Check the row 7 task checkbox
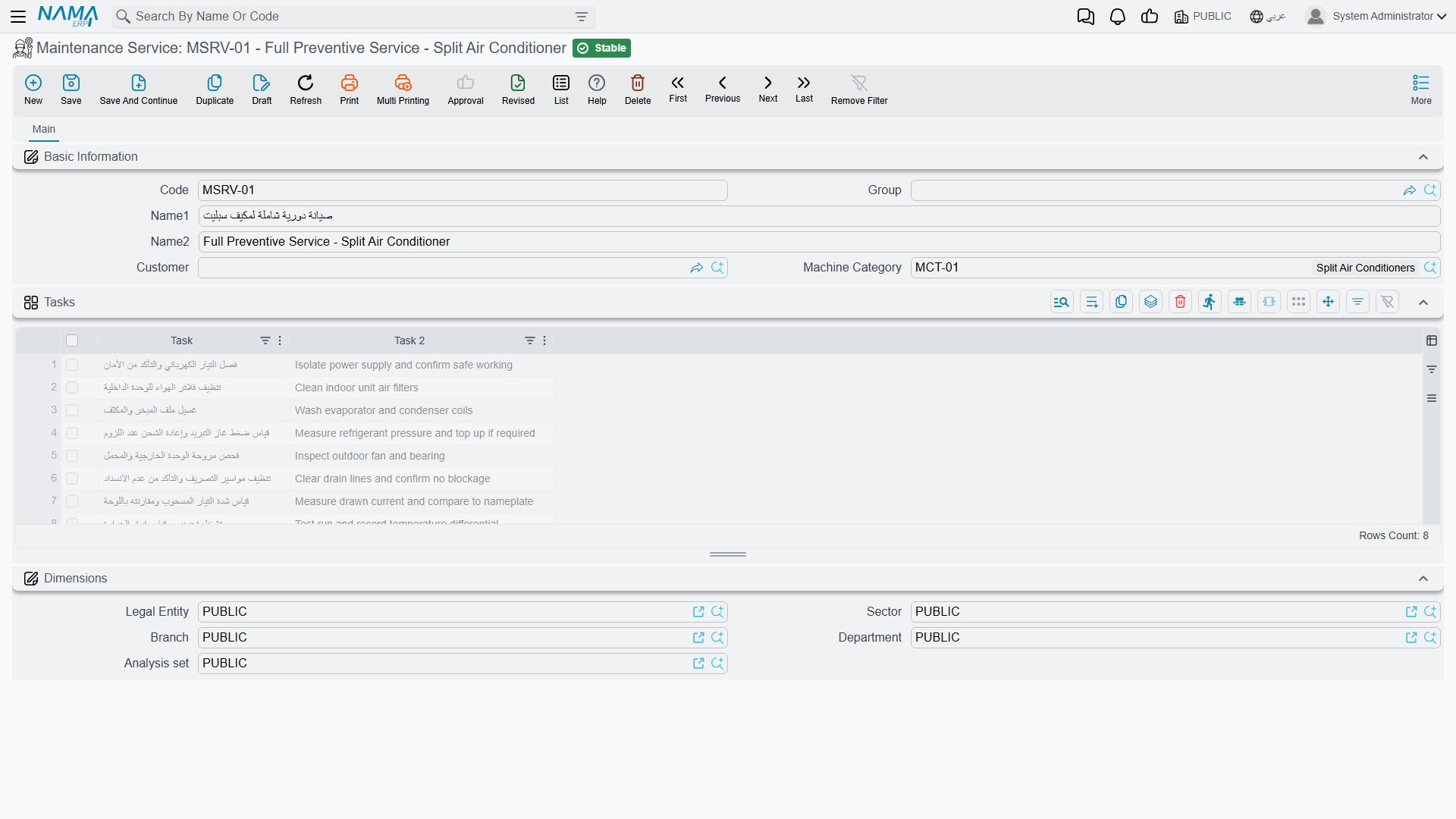 [72, 501]
